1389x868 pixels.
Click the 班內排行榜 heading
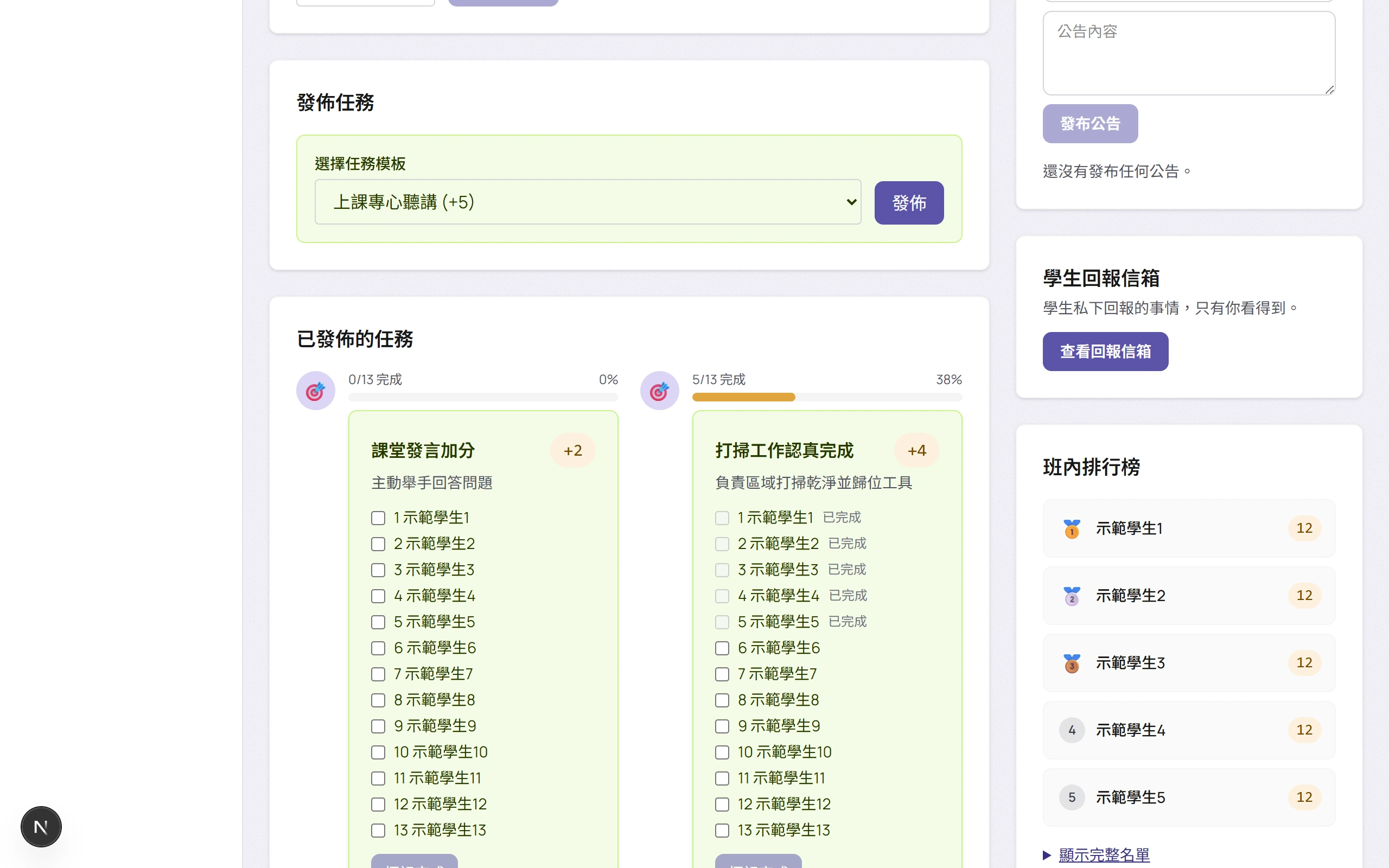(x=1091, y=467)
